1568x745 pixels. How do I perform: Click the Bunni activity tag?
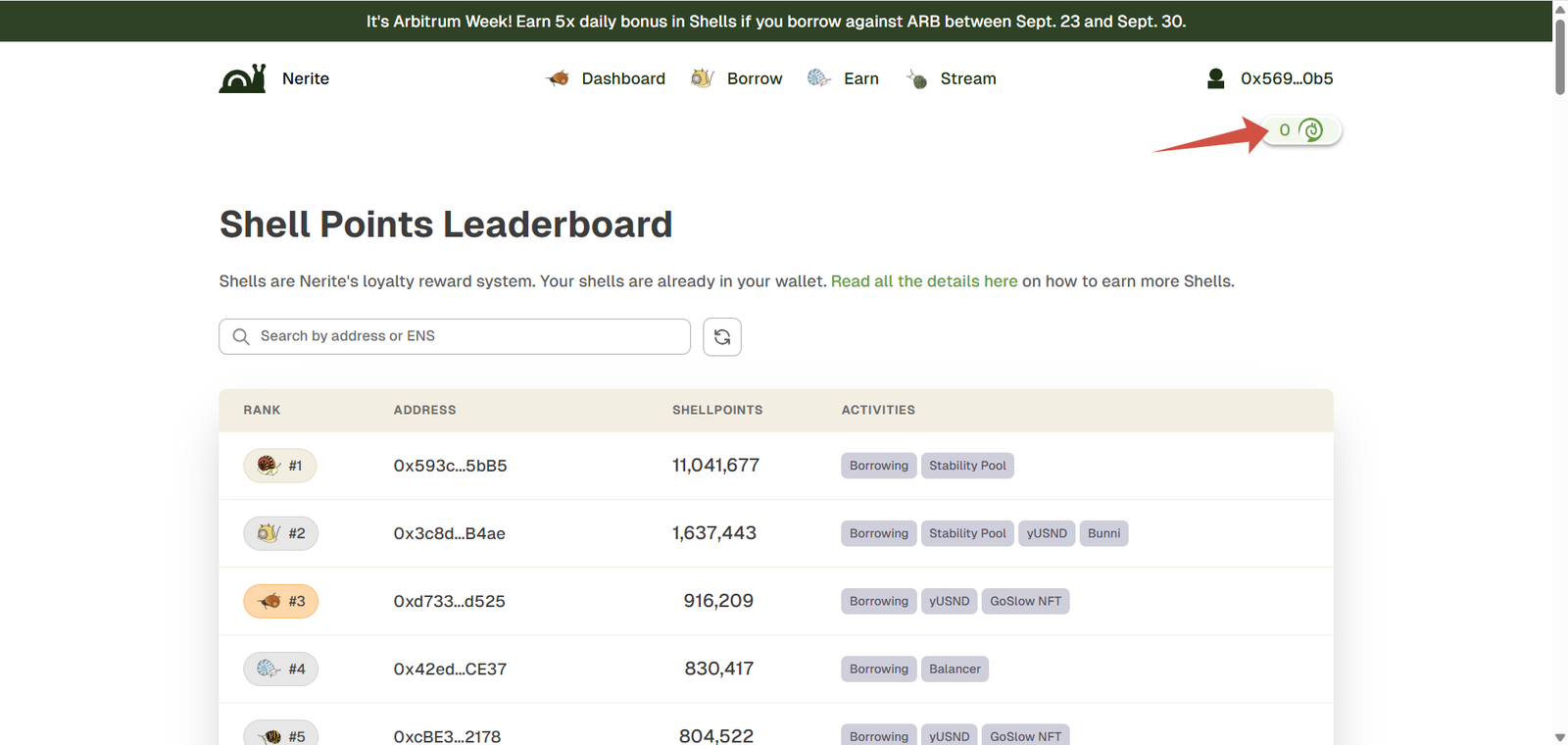[x=1103, y=533]
